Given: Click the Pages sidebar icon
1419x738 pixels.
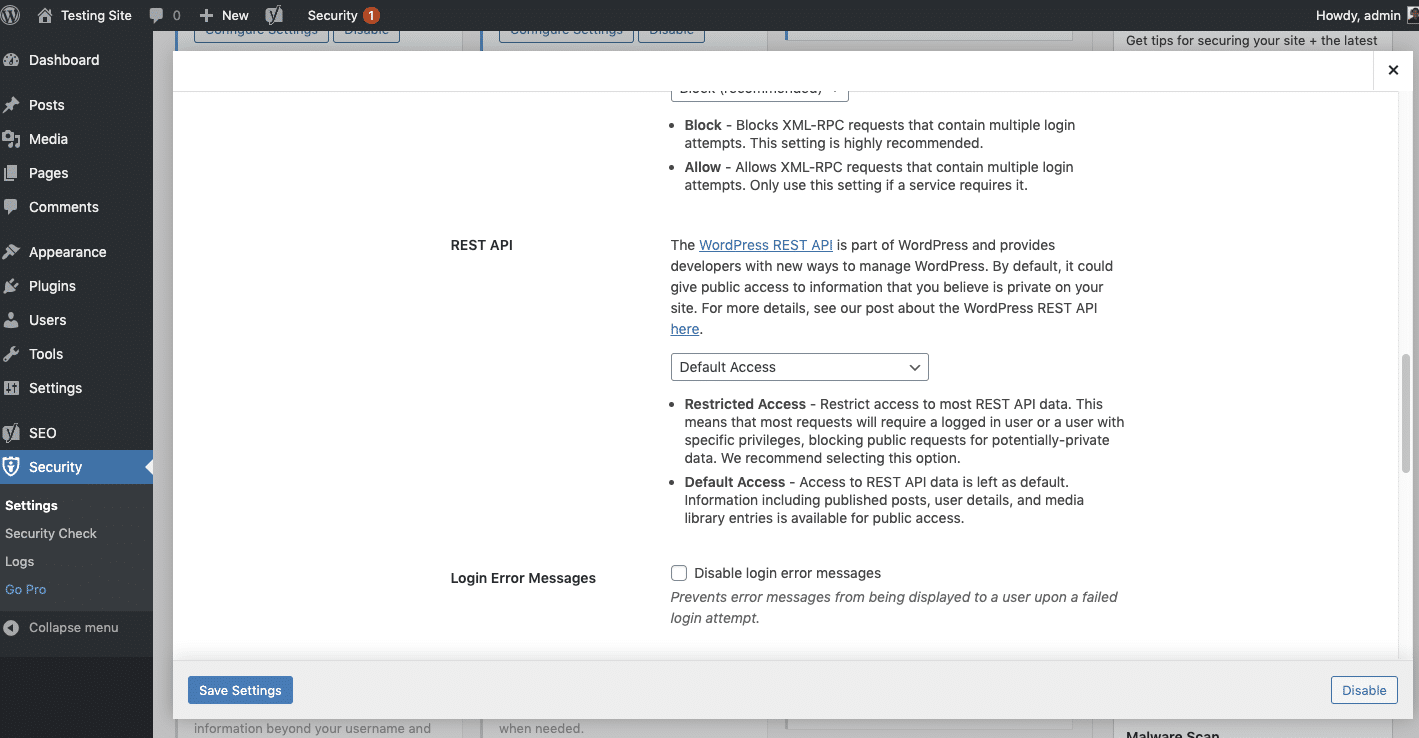Looking at the screenshot, I should click(x=12, y=173).
